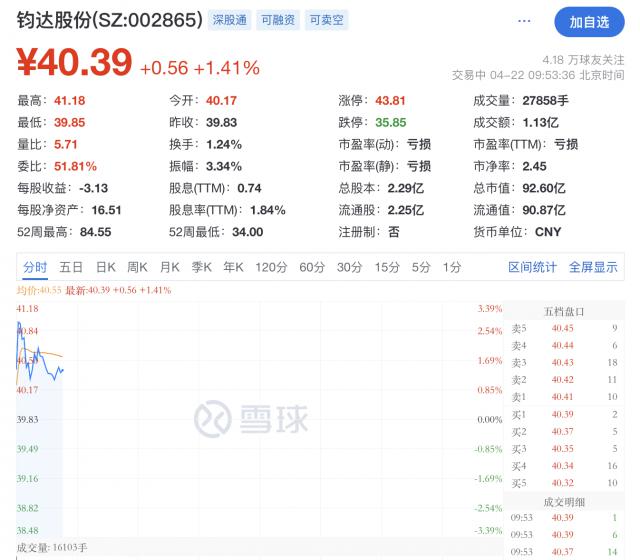This screenshot has height=560, width=640.
Task: Select the 季K chart tab
Action: coord(201,267)
